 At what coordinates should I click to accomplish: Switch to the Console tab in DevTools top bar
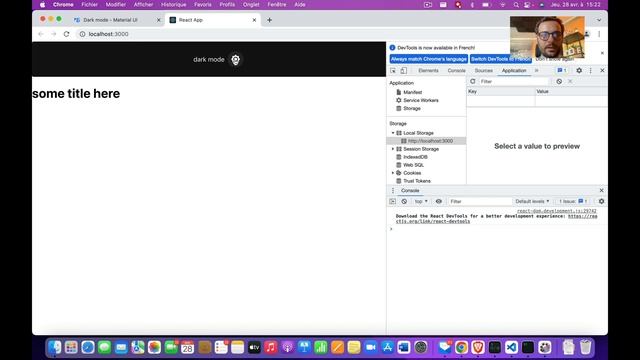pyautogui.click(x=456, y=71)
